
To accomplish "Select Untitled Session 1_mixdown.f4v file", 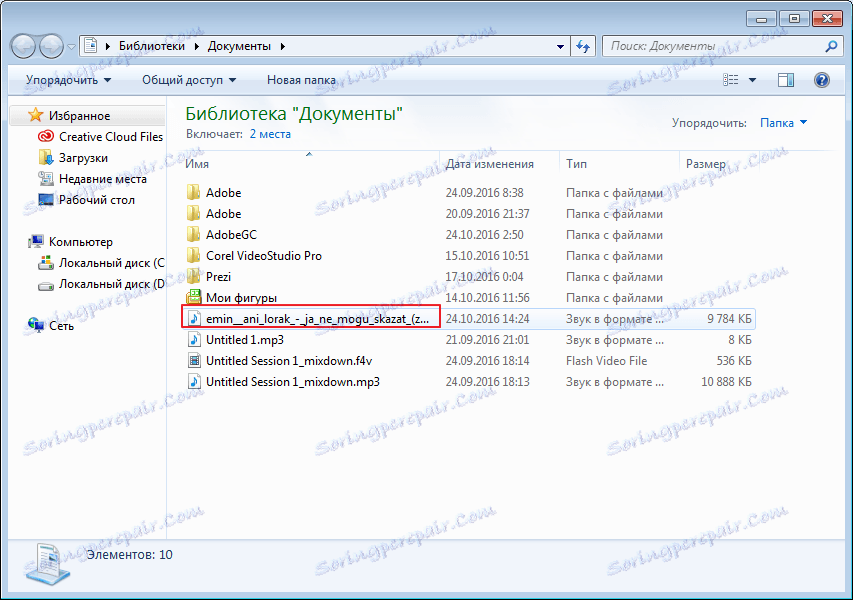I will 289,361.
